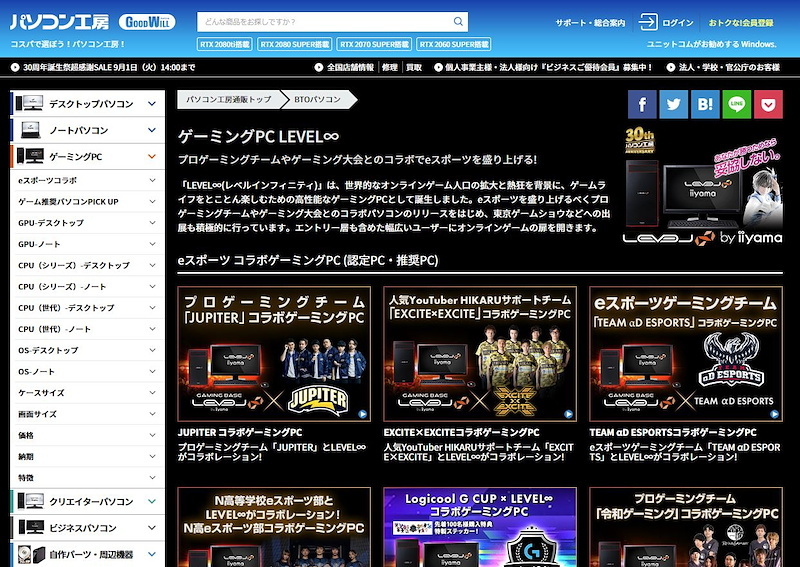Image resolution: width=800 pixels, height=567 pixels.
Task: Click arrow icon on TEAM αD ESPORTS banner
Action: pyautogui.click(x=774, y=414)
